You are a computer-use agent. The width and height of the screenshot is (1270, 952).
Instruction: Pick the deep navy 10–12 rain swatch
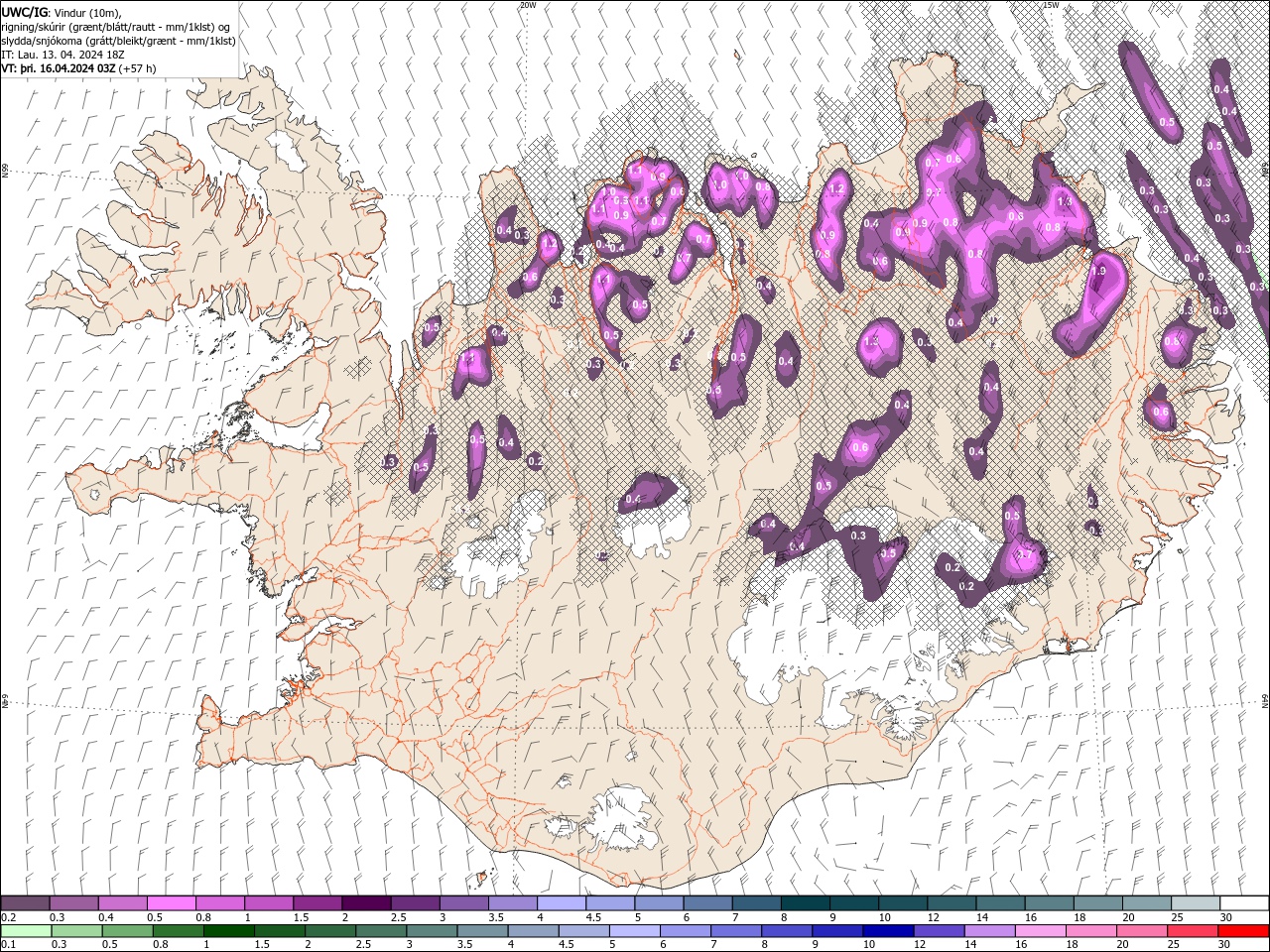pyautogui.click(x=888, y=930)
